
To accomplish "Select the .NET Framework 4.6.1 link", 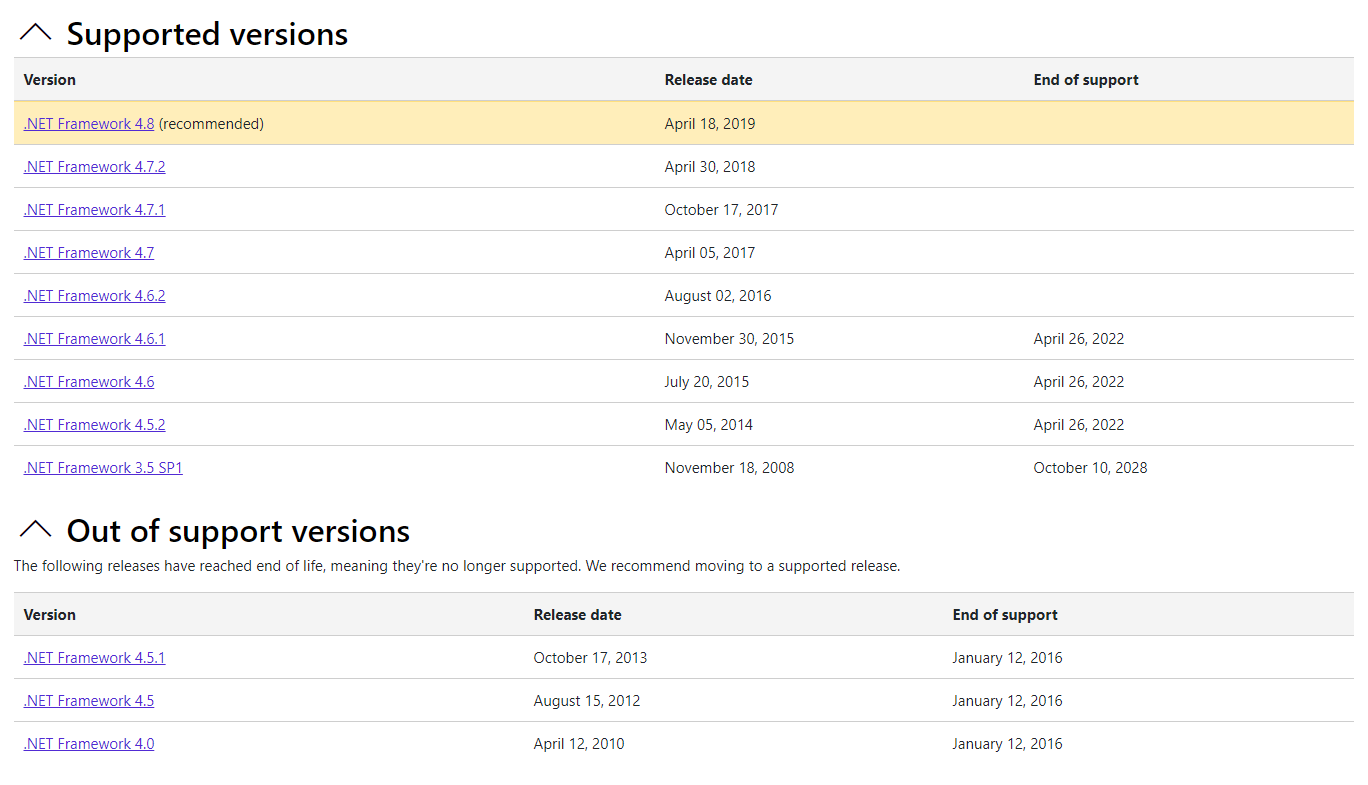I will 94,339.
